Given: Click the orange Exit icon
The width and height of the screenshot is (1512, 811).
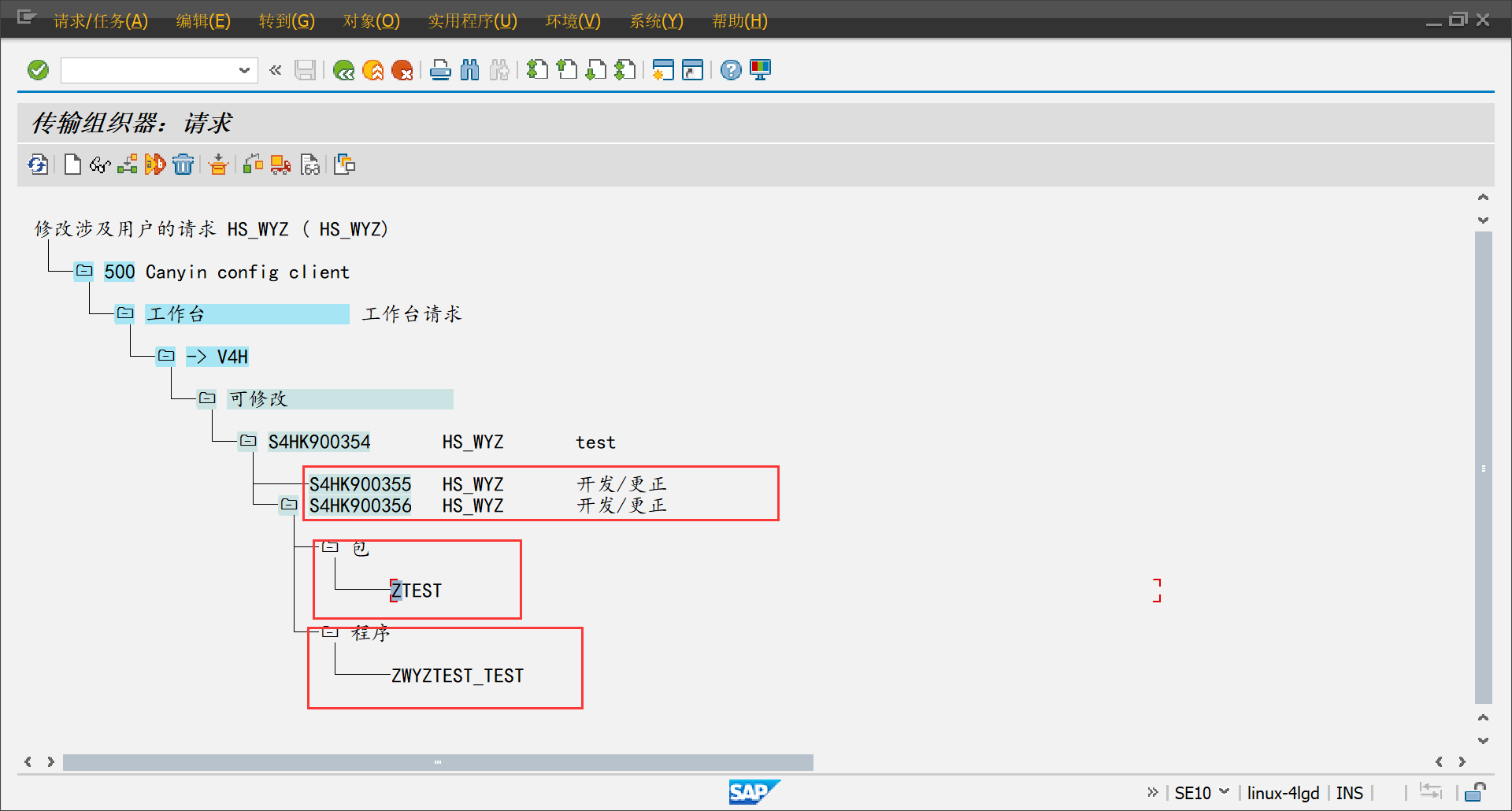Looking at the screenshot, I should [372, 70].
